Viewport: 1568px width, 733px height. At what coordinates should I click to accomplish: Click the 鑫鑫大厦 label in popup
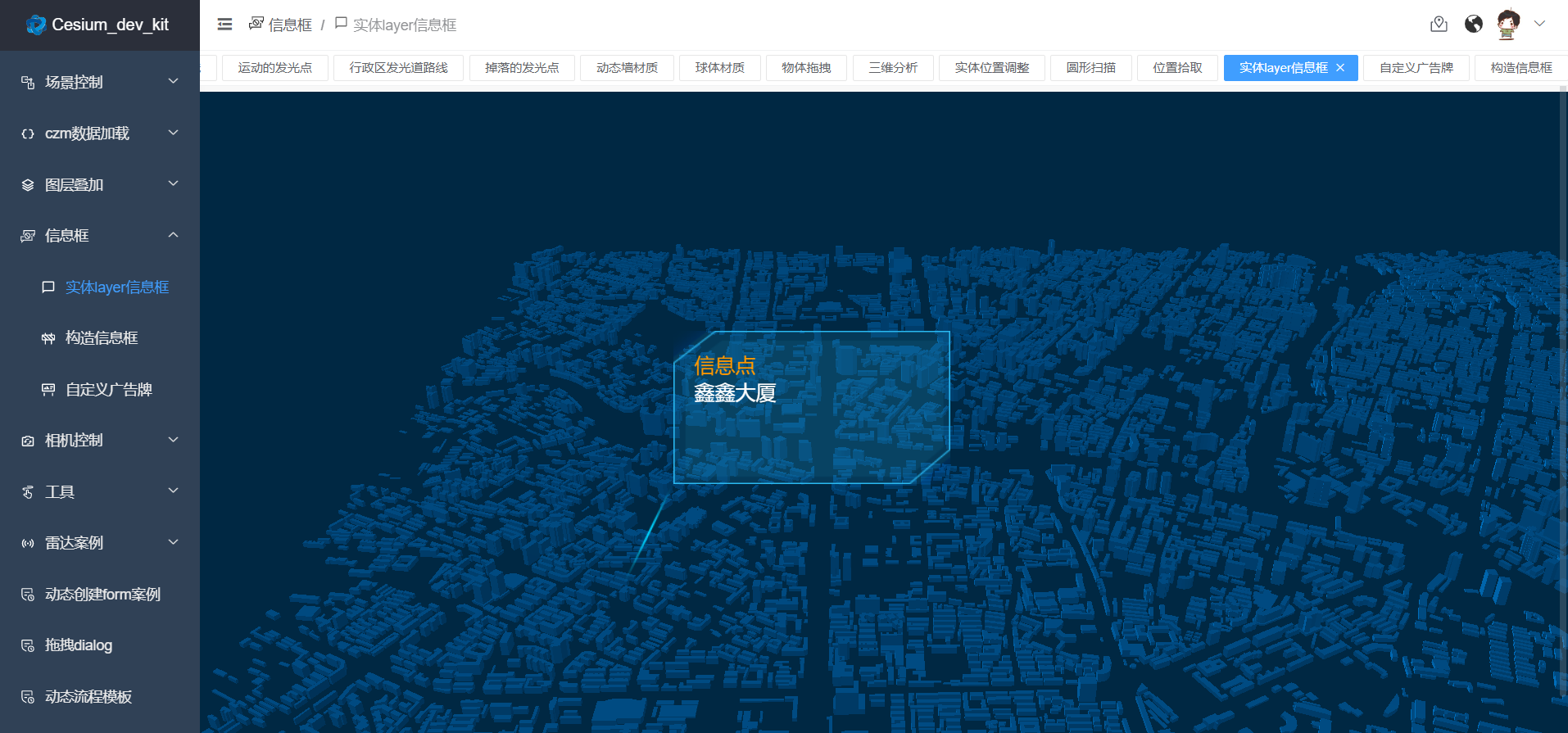[x=735, y=393]
